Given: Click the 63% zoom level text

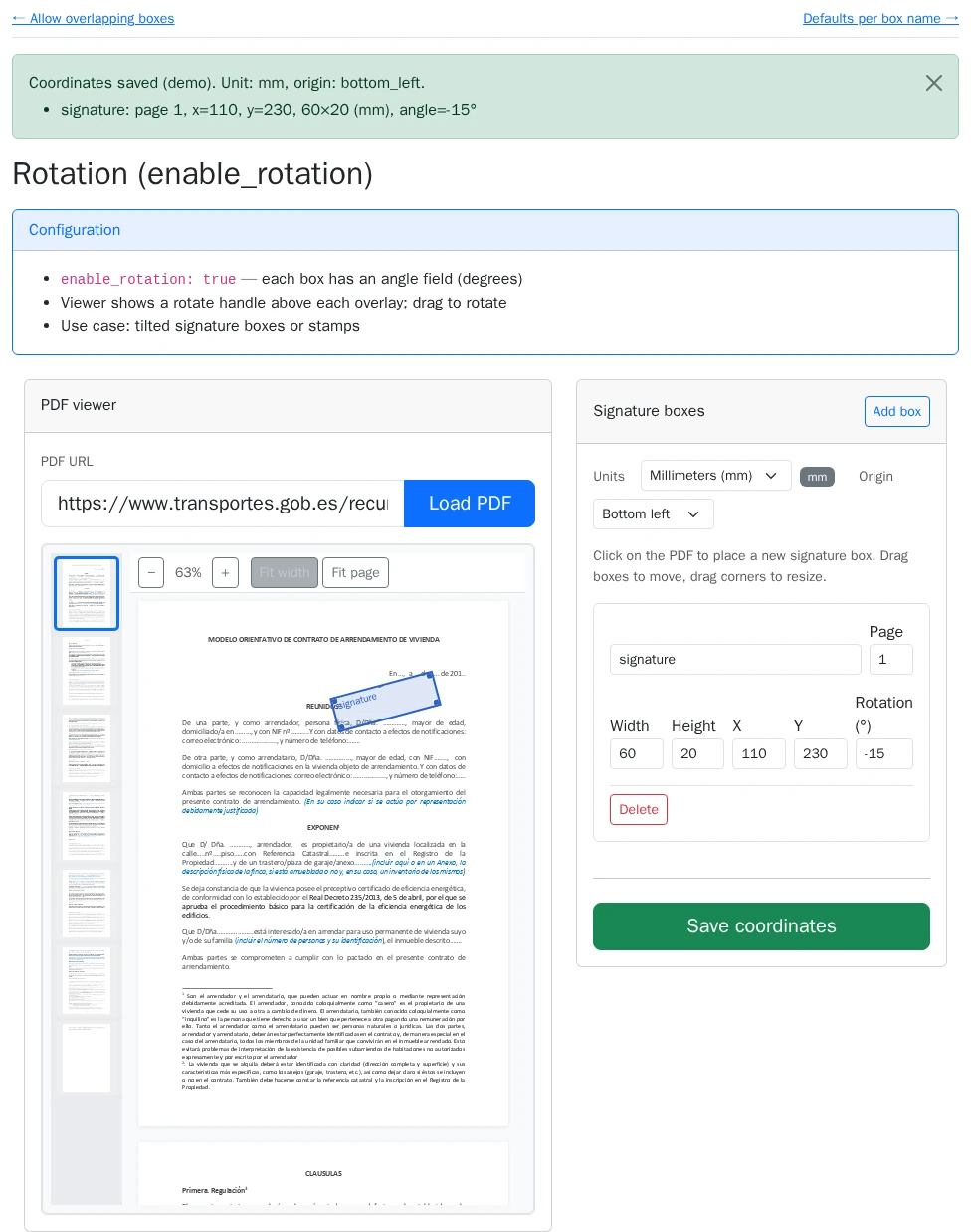Looking at the screenshot, I should [x=188, y=573].
